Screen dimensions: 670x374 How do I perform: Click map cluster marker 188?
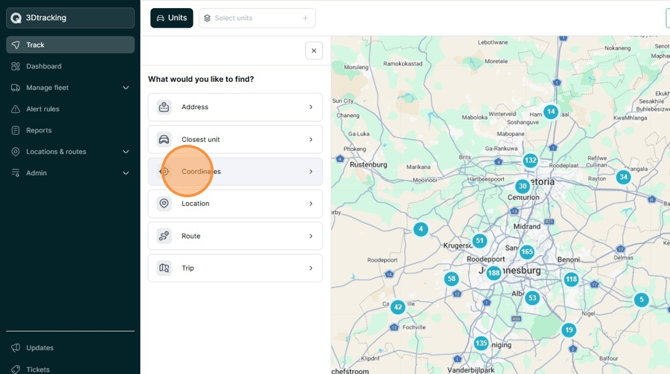tap(494, 273)
